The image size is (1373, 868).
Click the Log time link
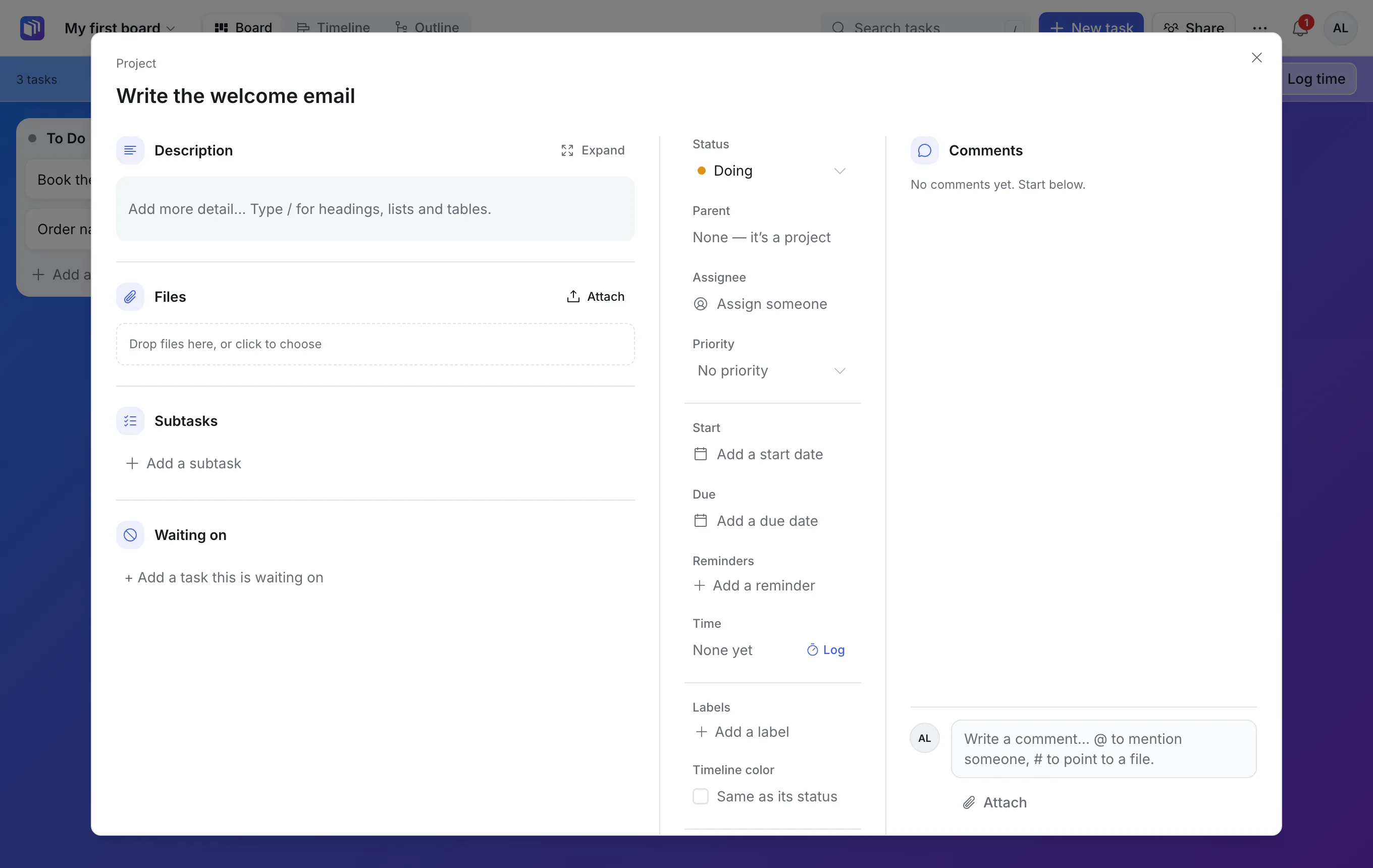click(826, 649)
